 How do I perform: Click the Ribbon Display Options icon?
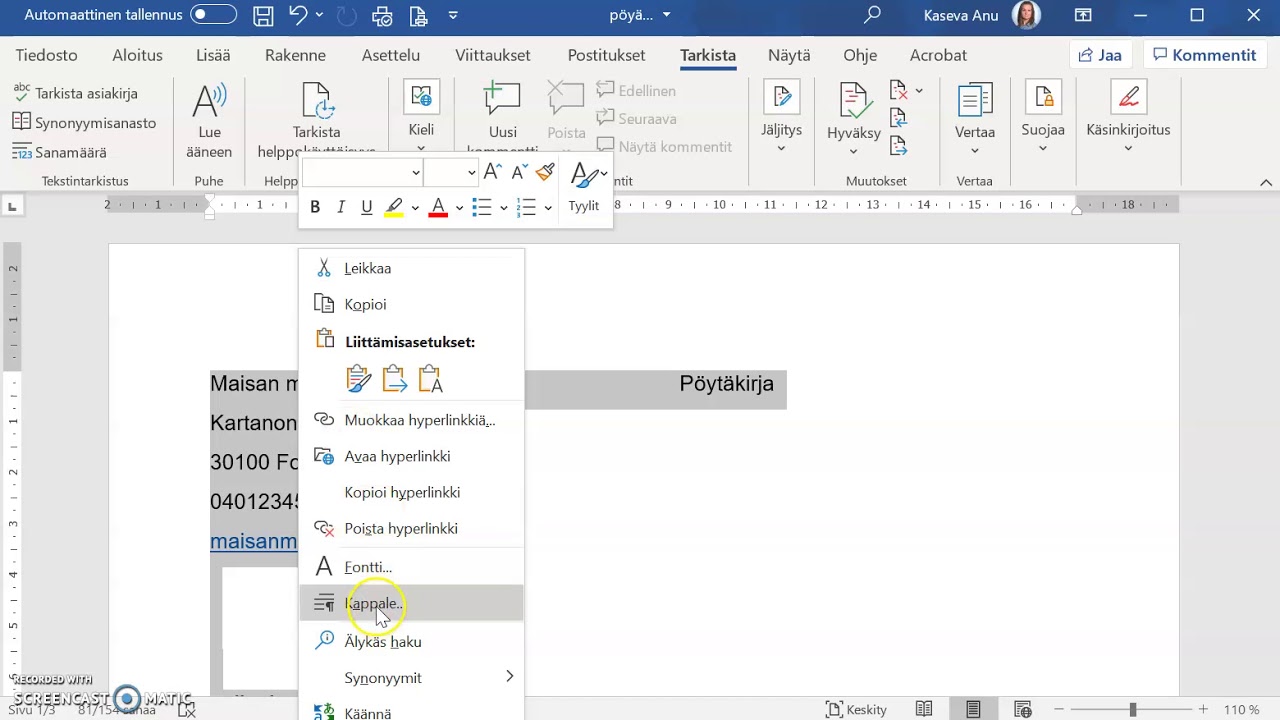1083,15
